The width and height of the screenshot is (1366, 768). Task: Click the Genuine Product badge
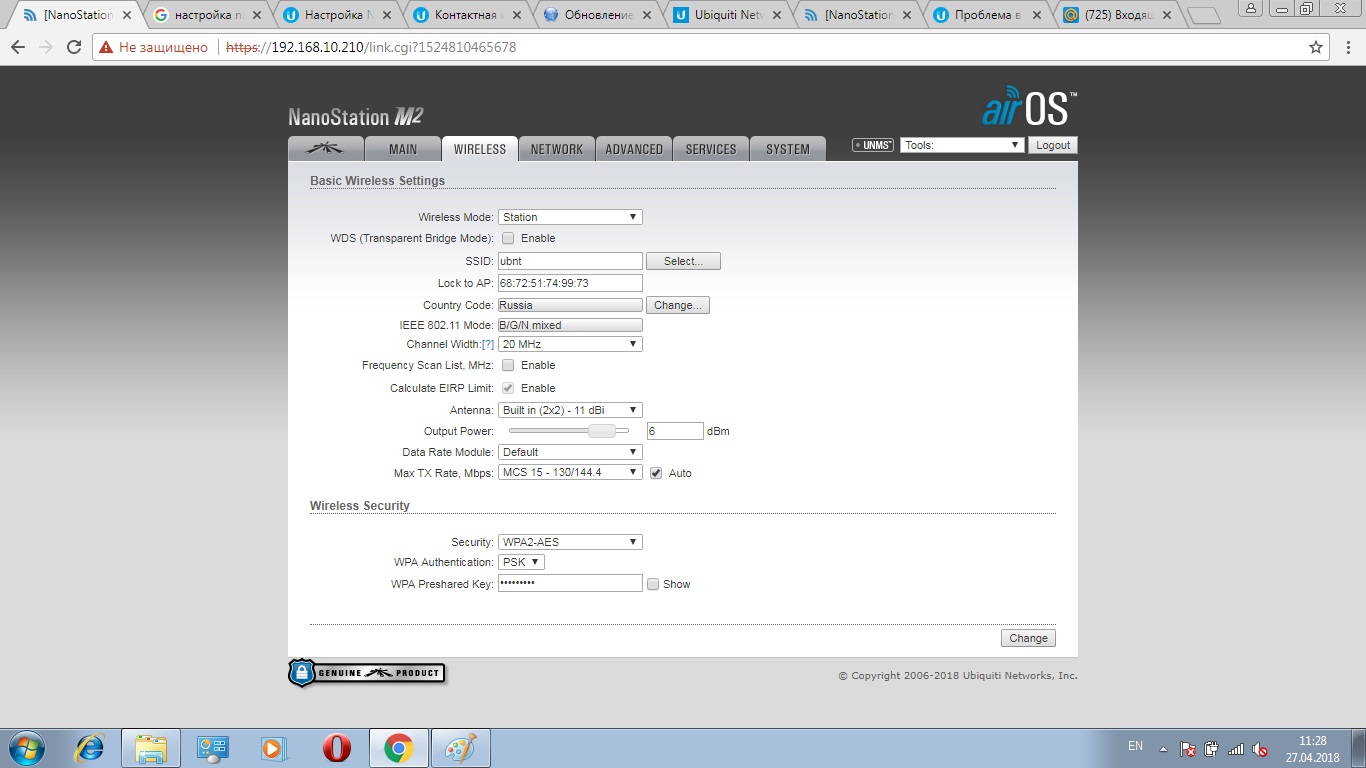(x=366, y=673)
